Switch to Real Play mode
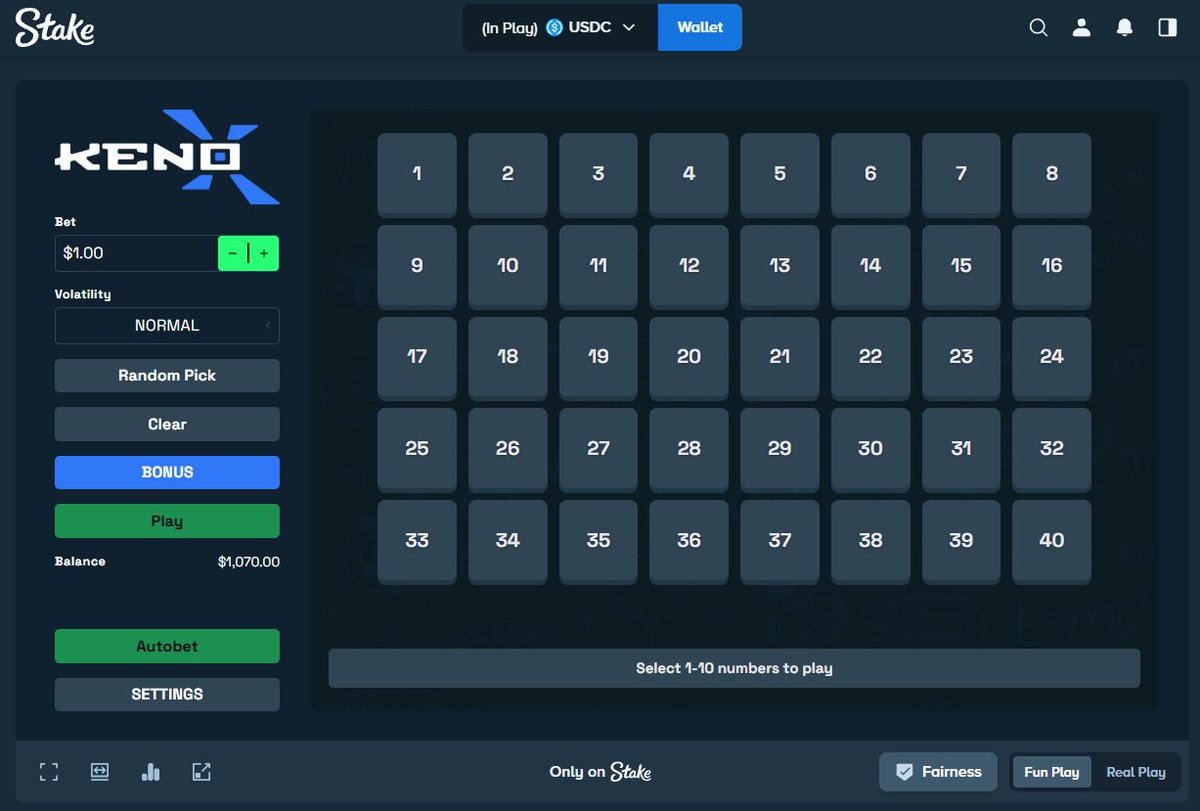The width and height of the screenshot is (1200, 811). 1136,772
